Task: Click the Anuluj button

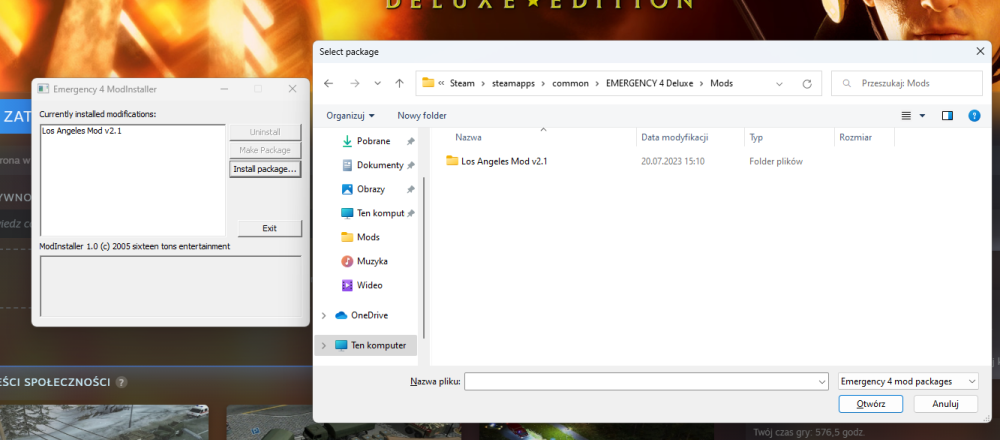Action: pyautogui.click(x=946, y=404)
